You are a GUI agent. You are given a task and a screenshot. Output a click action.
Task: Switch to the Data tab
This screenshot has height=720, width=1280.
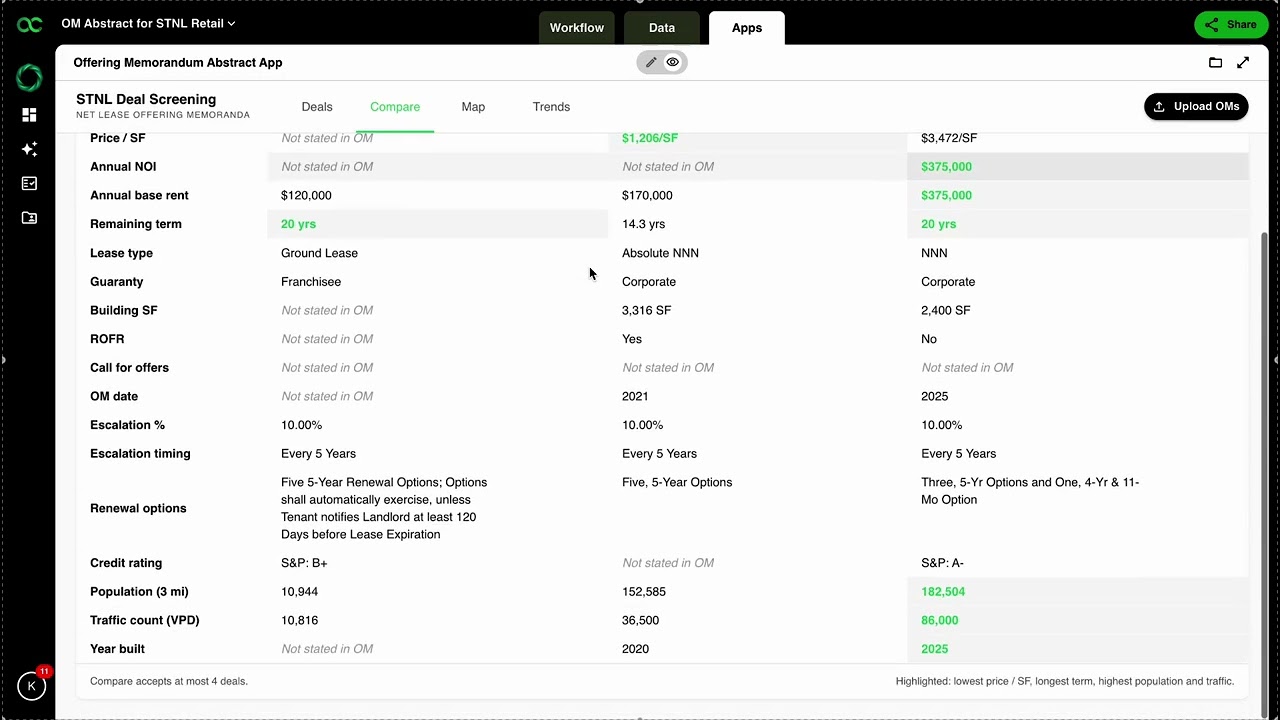662,28
